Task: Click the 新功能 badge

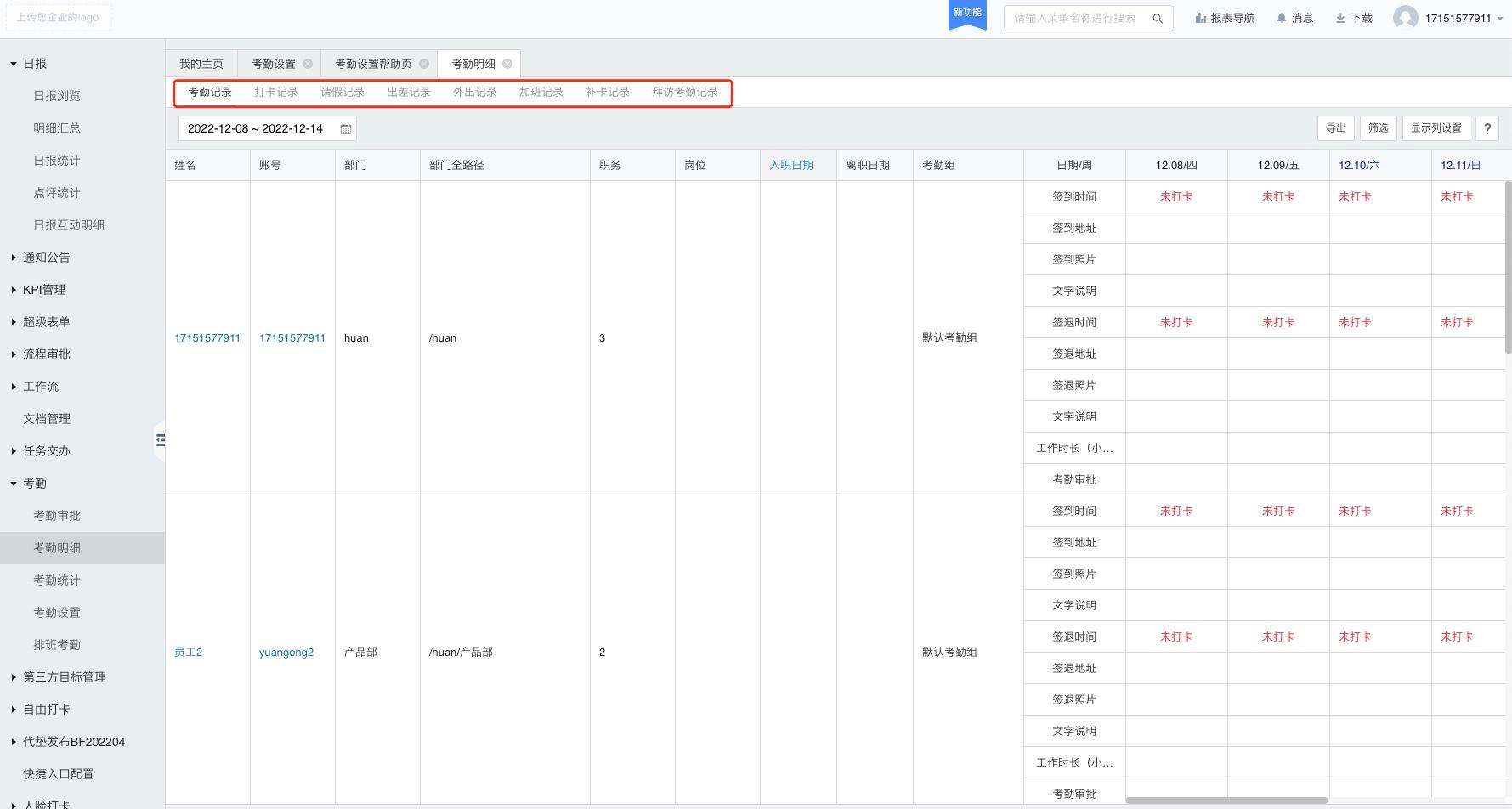Action: [967, 14]
